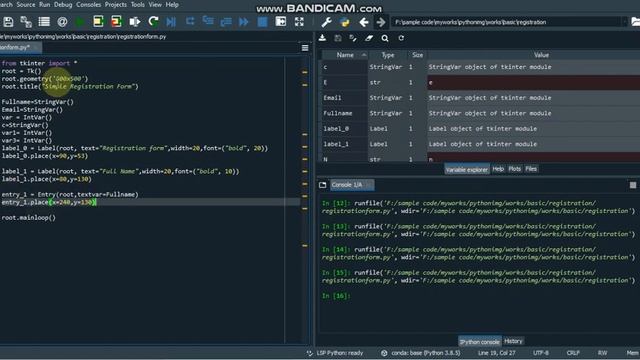Click the debugger step-return icon
Viewport: 640px width, 360px height.
pos(226,22)
